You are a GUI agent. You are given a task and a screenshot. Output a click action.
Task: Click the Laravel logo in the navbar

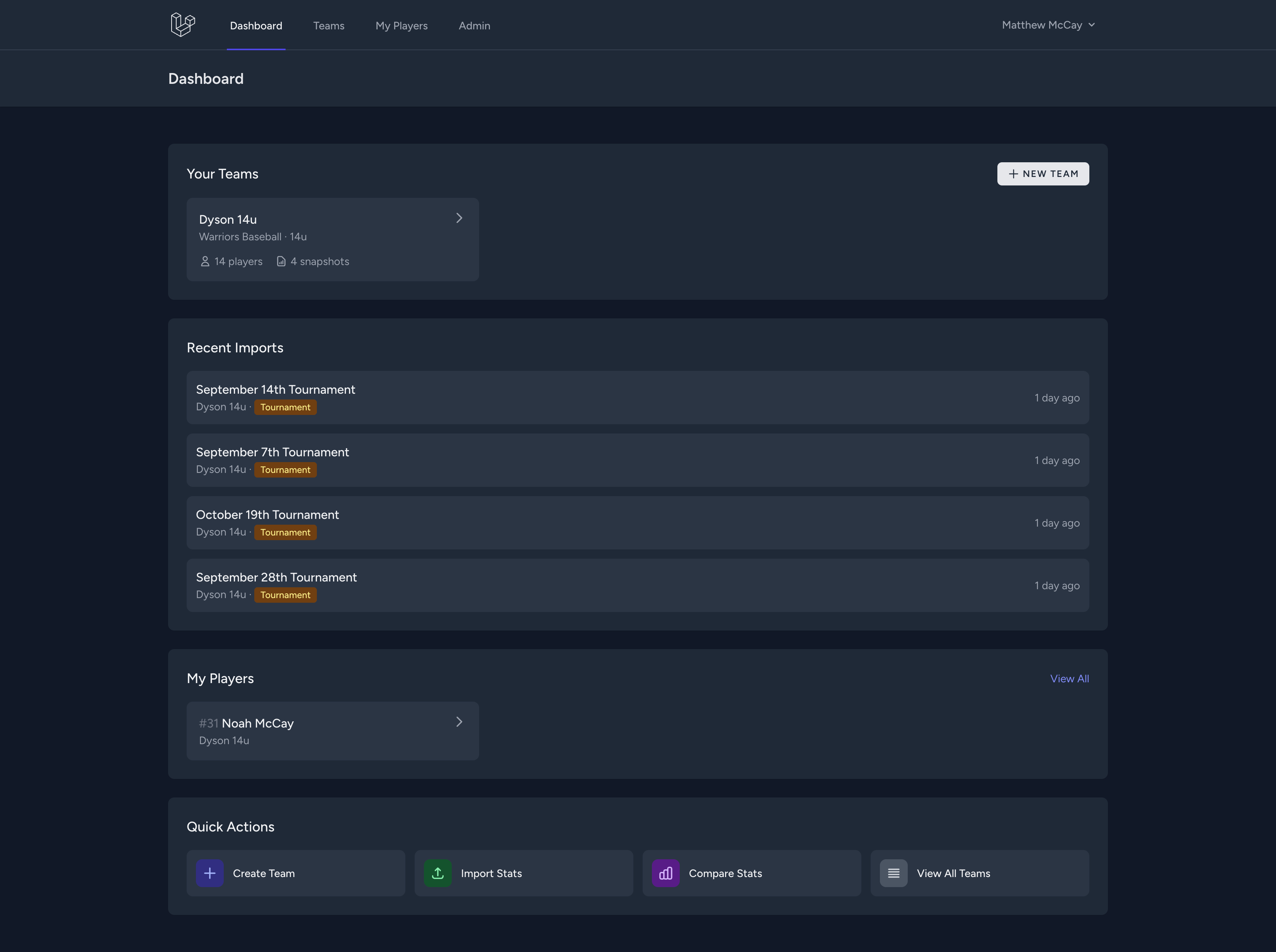183,24
